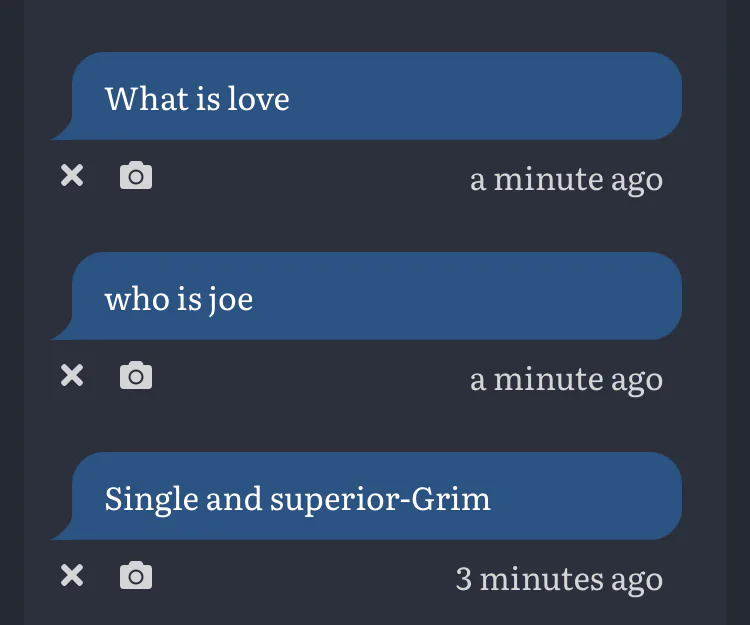Click the word 'and' in the third message

tap(234, 499)
